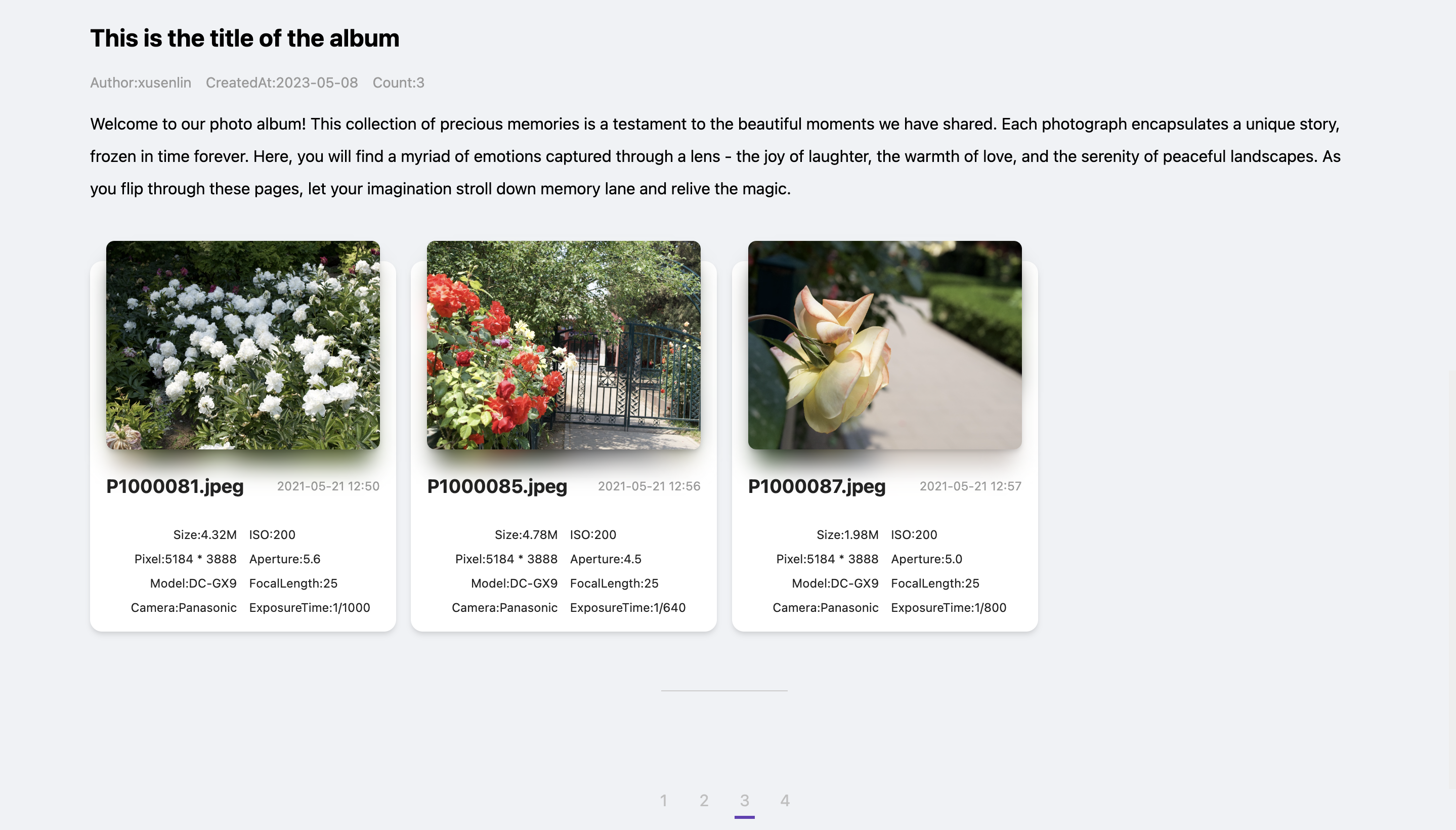Click the timestamp 2021-05-21 12:50

click(328, 486)
